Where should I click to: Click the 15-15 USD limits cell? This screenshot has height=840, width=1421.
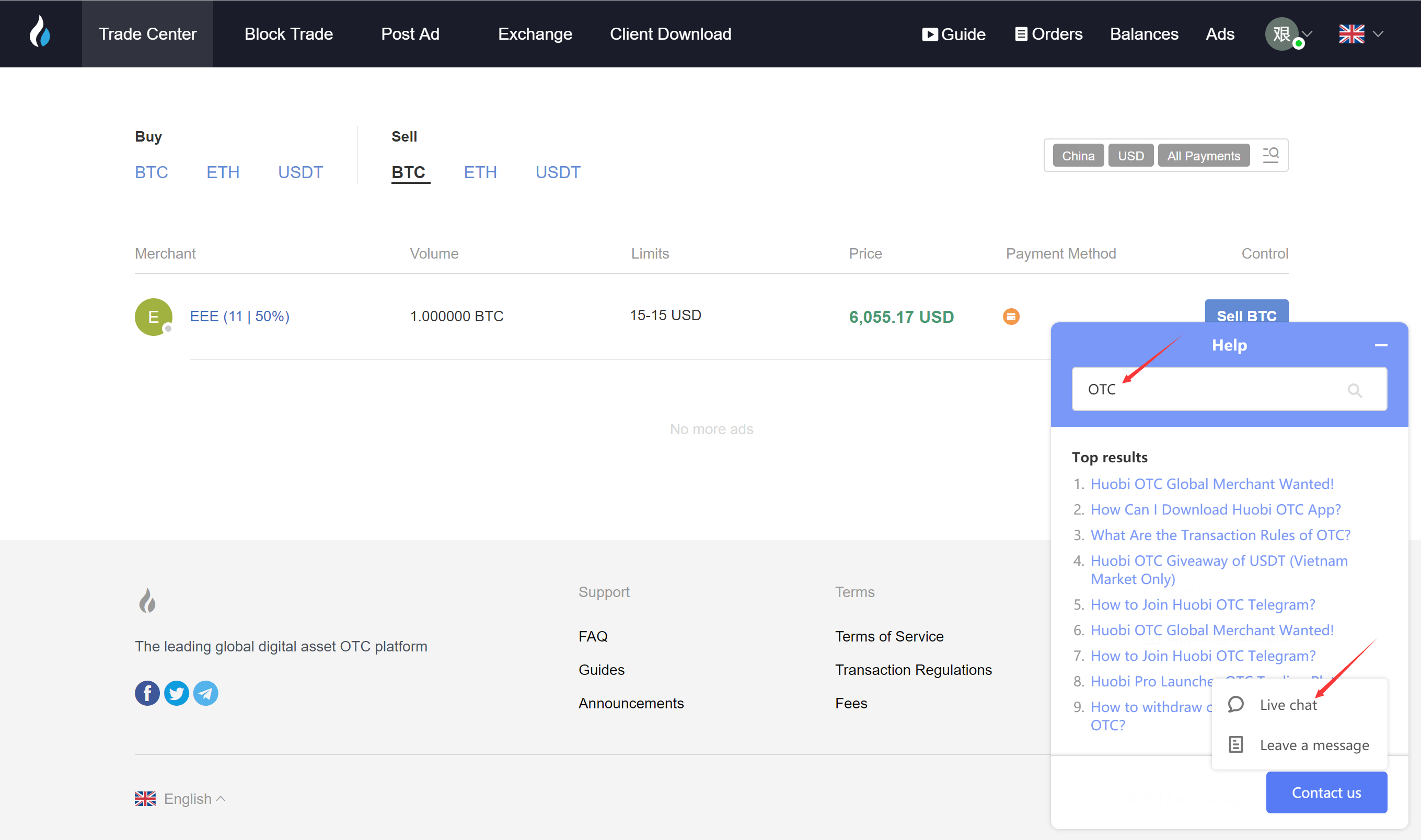665,314
